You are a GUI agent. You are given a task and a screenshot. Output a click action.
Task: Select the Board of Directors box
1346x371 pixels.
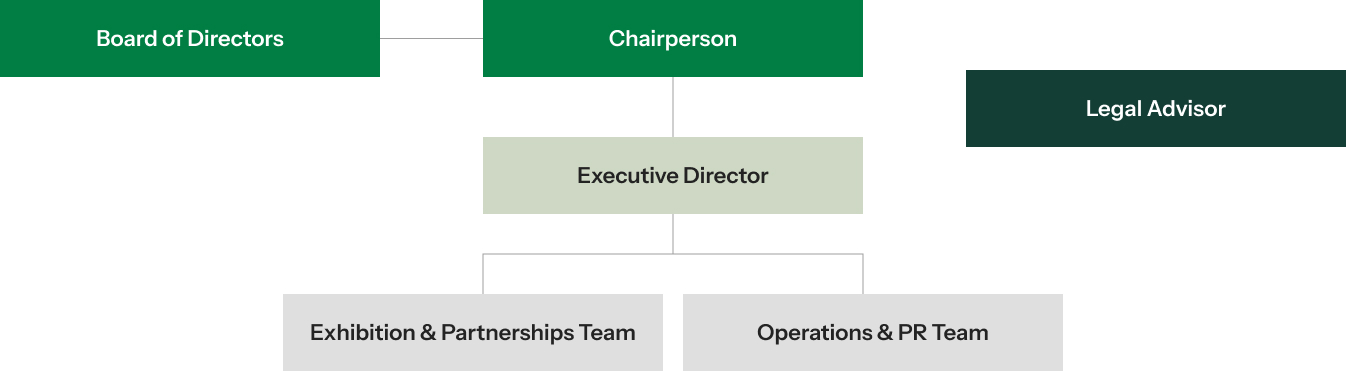click(x=190, y=38)
